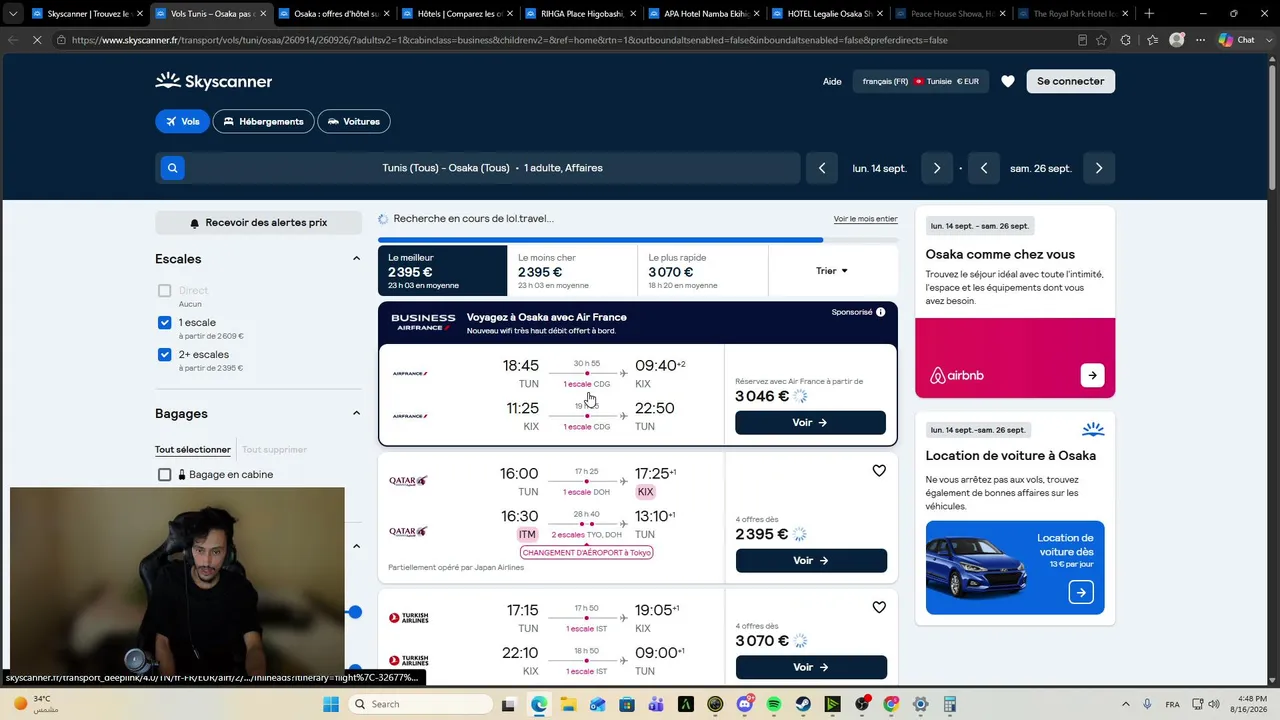The image size is (1280, 720).
Task: Go to next return date after 26 sept.
Action: point(1098,168)
